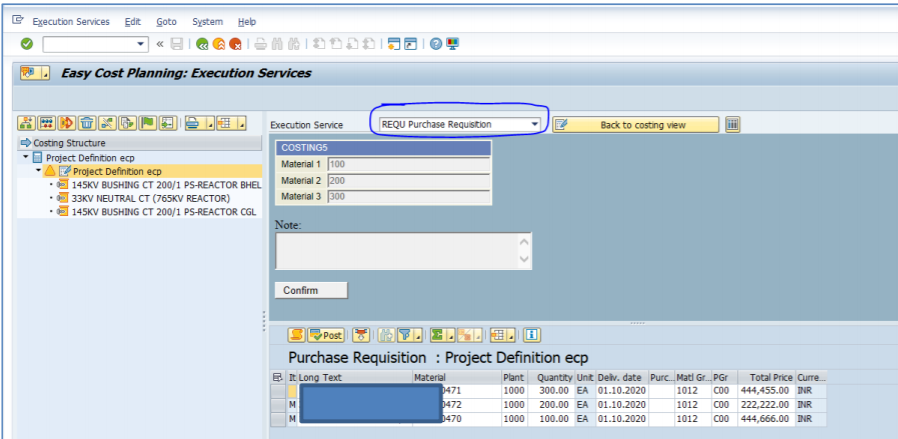Collapse the top Project Definition ecp node
The height and width of the screenshot is (439, 898).
pos(26,157)
